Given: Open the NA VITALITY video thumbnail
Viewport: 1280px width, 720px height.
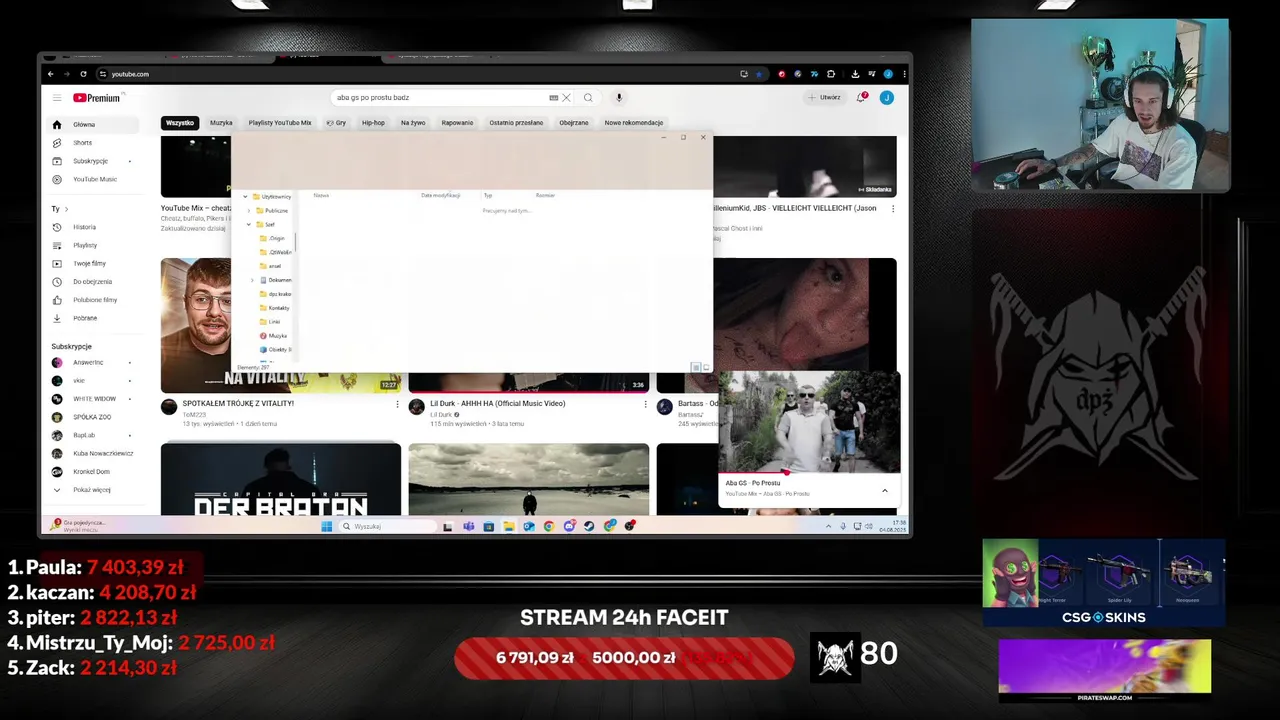Looking at the screenshot, I should coord(197,325).
